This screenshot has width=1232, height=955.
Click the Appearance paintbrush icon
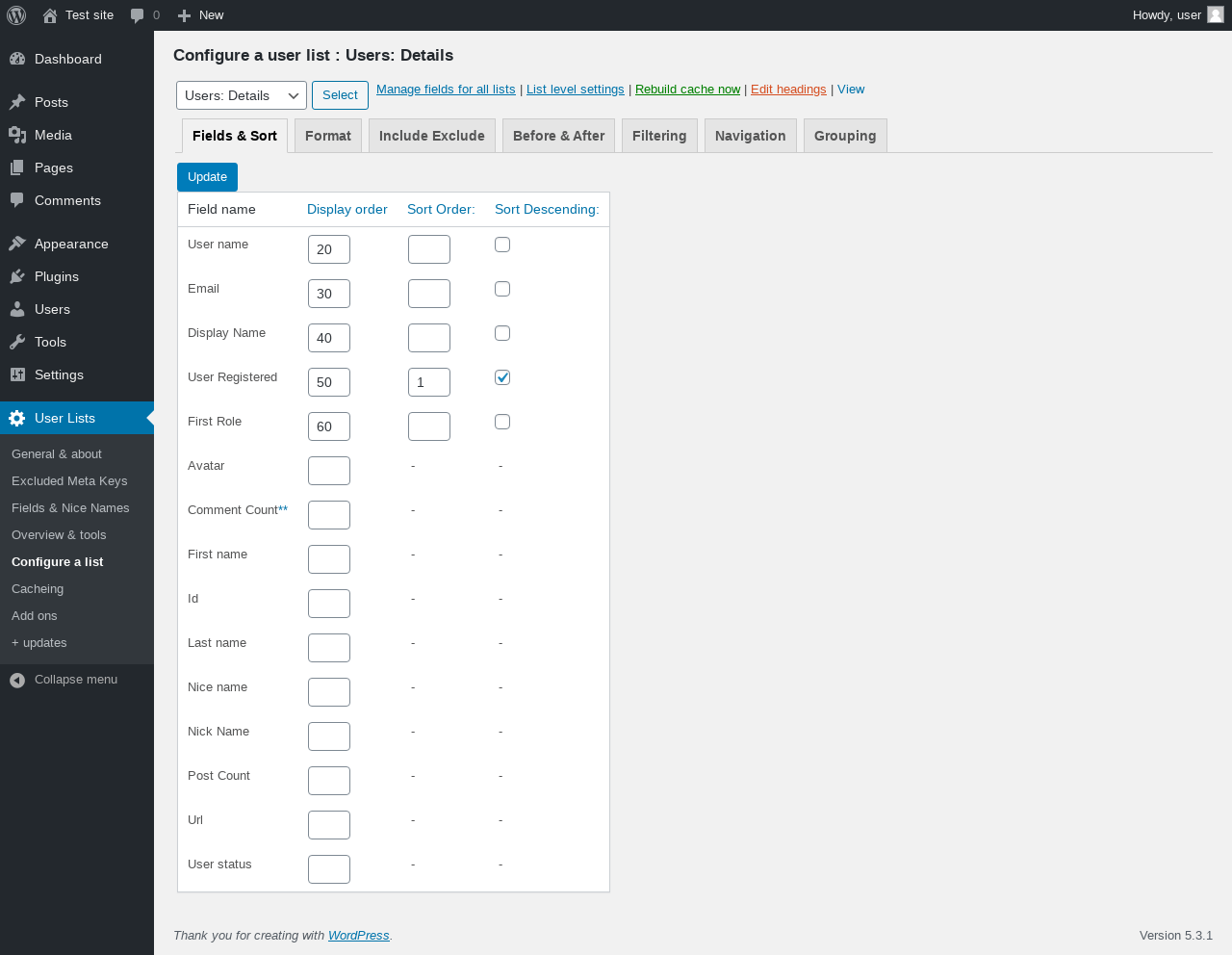[17, 244]
